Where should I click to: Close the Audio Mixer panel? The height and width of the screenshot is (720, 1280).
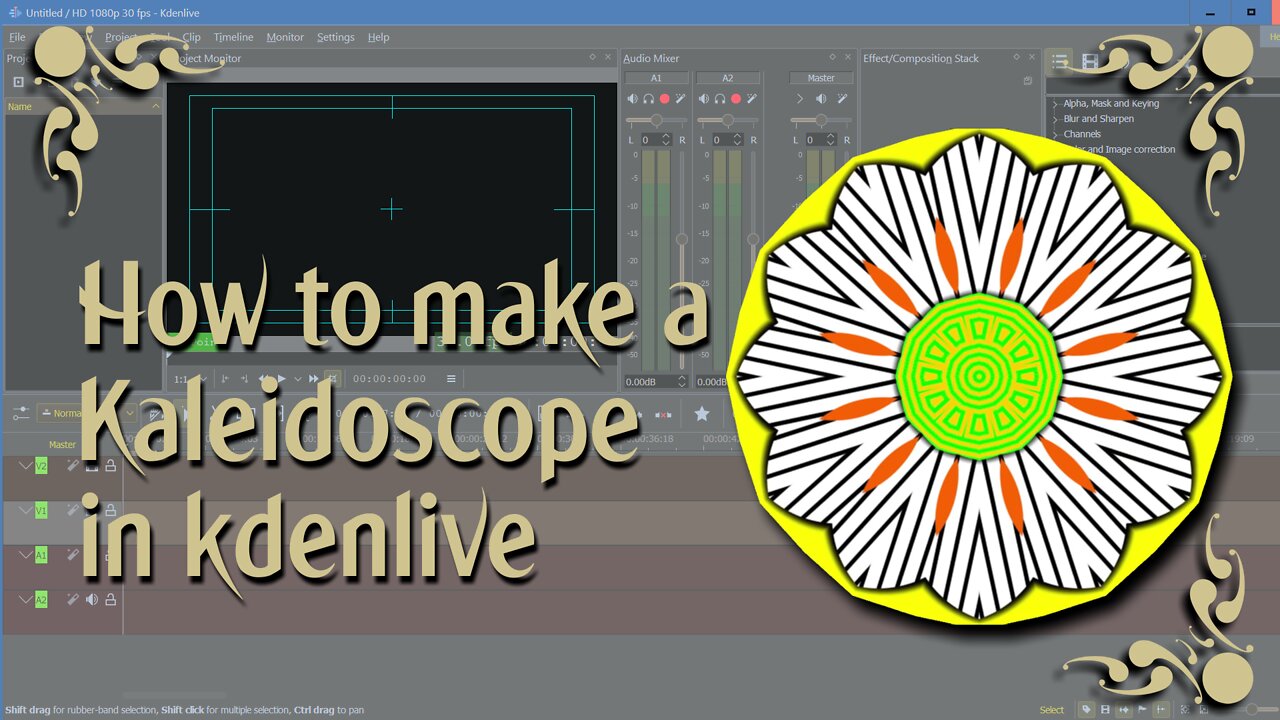click(848, 57)
